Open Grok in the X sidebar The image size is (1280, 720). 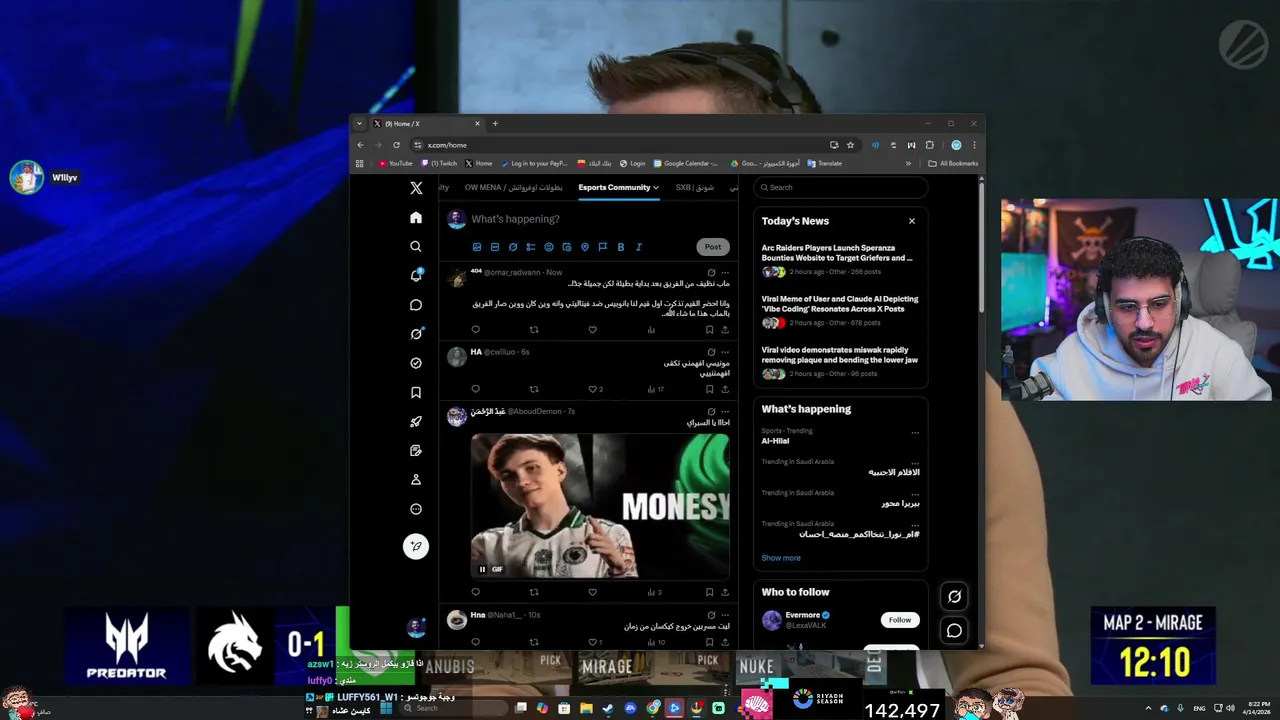416,334
